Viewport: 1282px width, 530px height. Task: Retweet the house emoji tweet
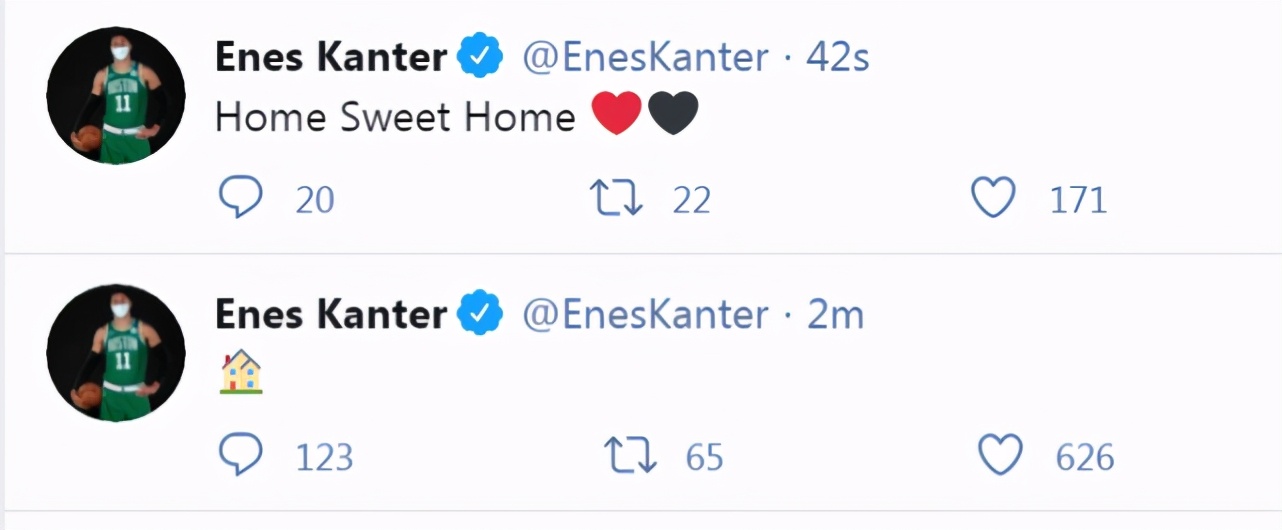(x=631, y=456)
